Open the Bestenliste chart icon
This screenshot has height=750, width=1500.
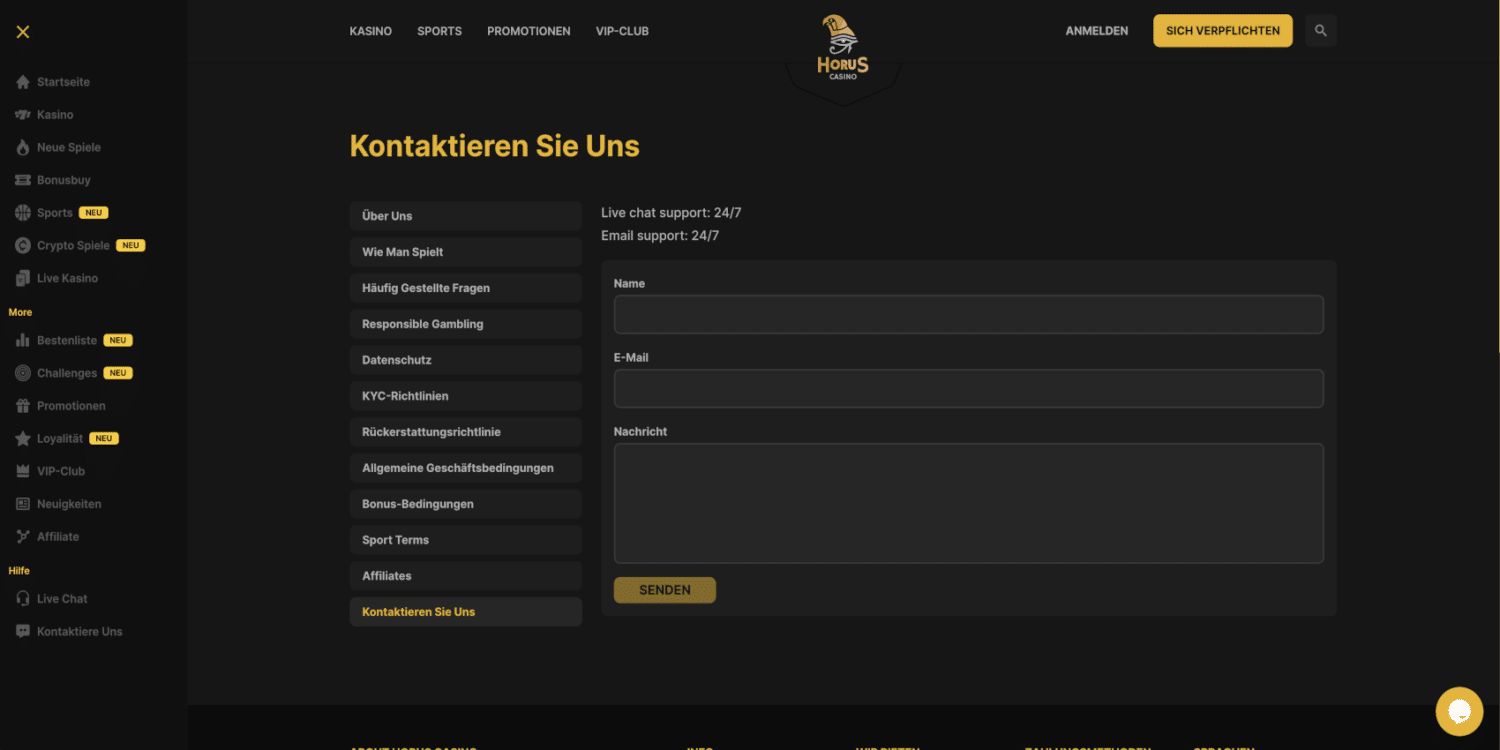tap(23, 340)
